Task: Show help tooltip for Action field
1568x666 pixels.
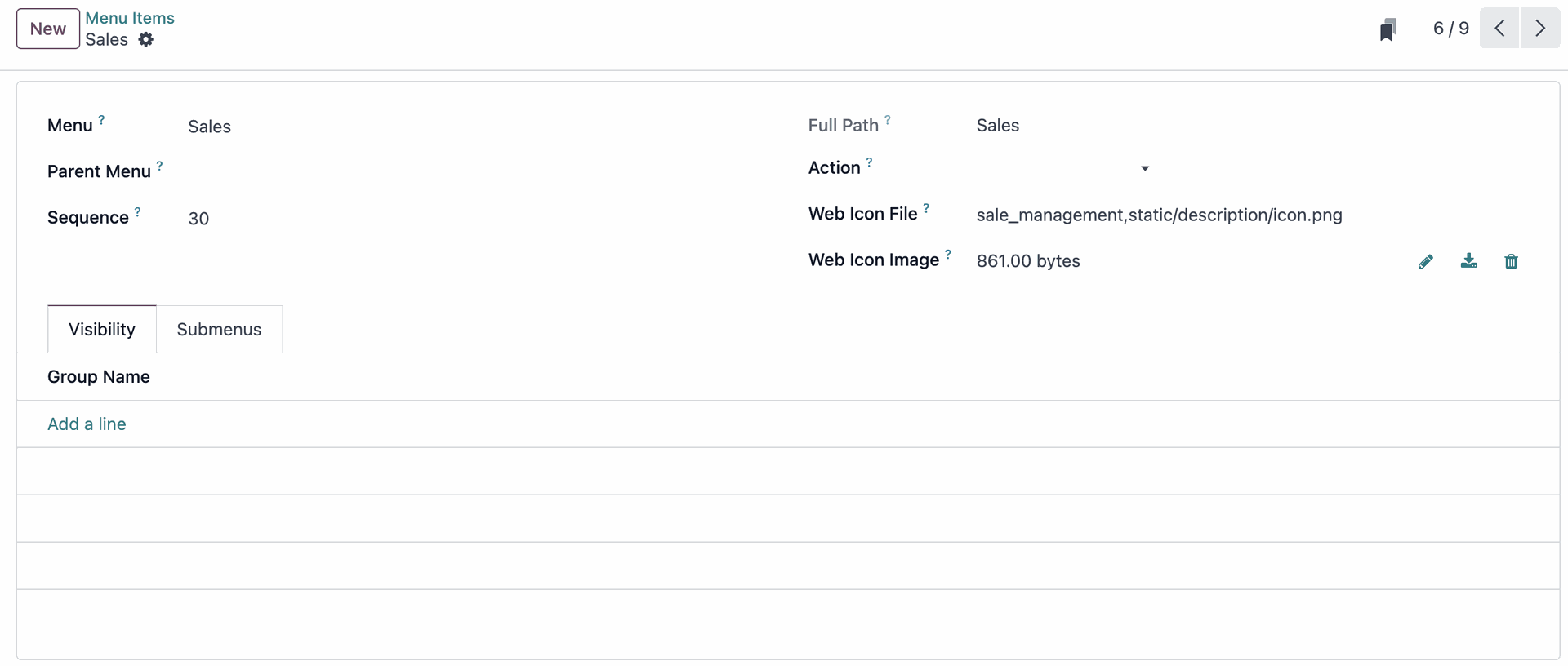Action: click(870, 162)
